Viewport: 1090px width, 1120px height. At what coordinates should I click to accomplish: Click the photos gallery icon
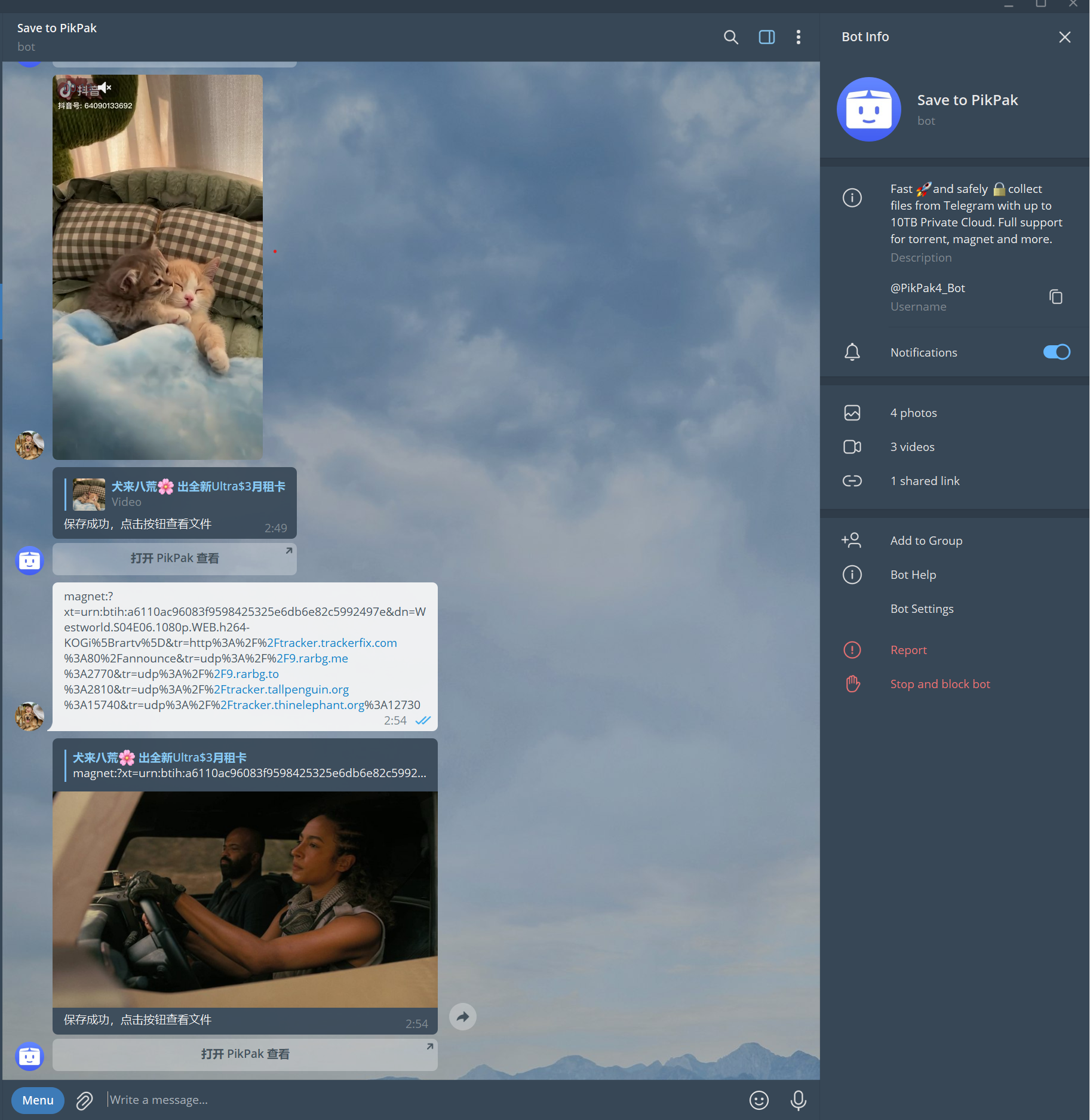[x=852, y=413]
